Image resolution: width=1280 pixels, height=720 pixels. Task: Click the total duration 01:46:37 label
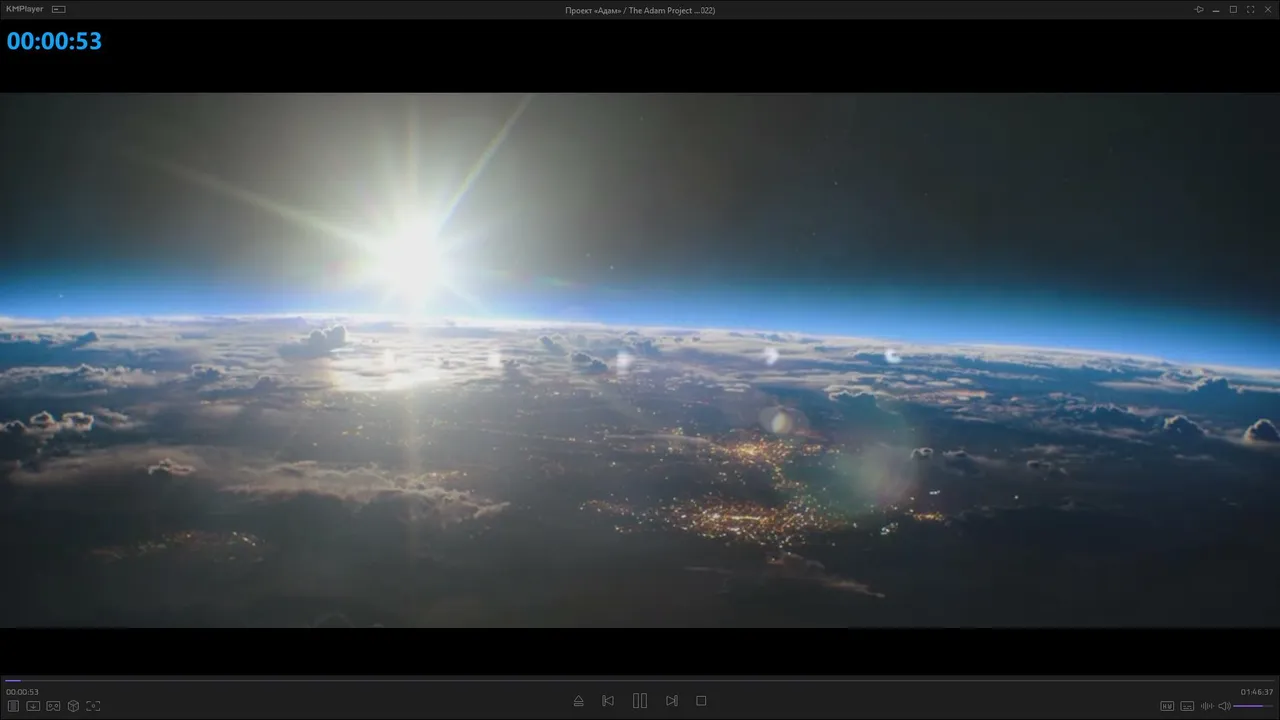pyautogui.click(x=1257, y=692)
